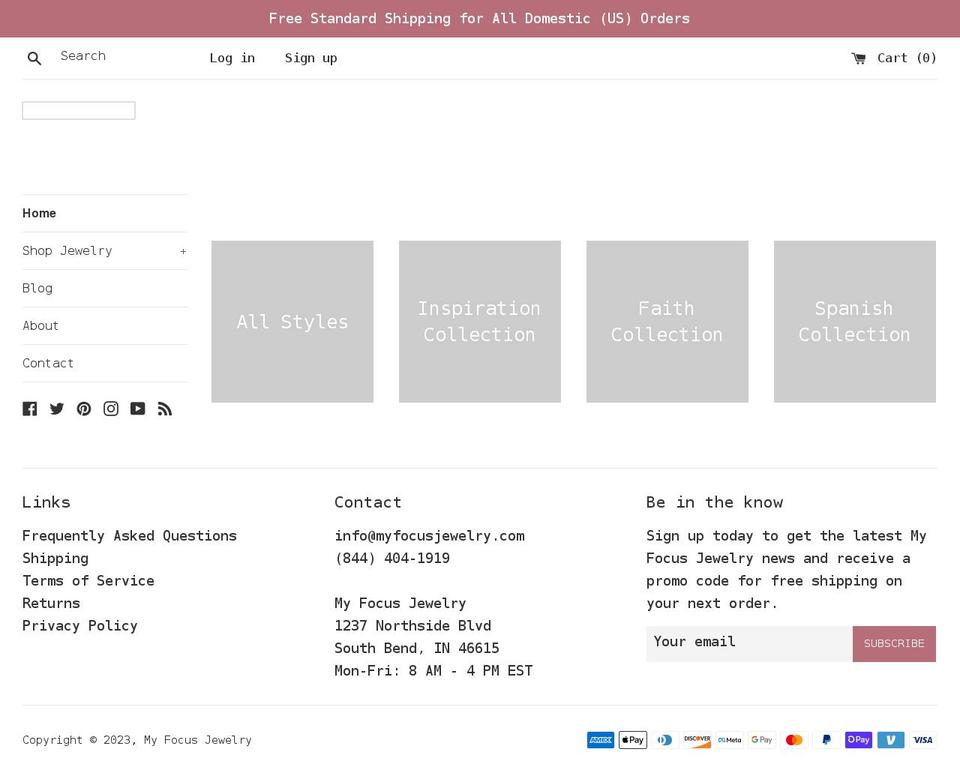The height and width of the screenshot is (773, 960).
Task: Open About in the sidebar menu
Action: point(40,326)
